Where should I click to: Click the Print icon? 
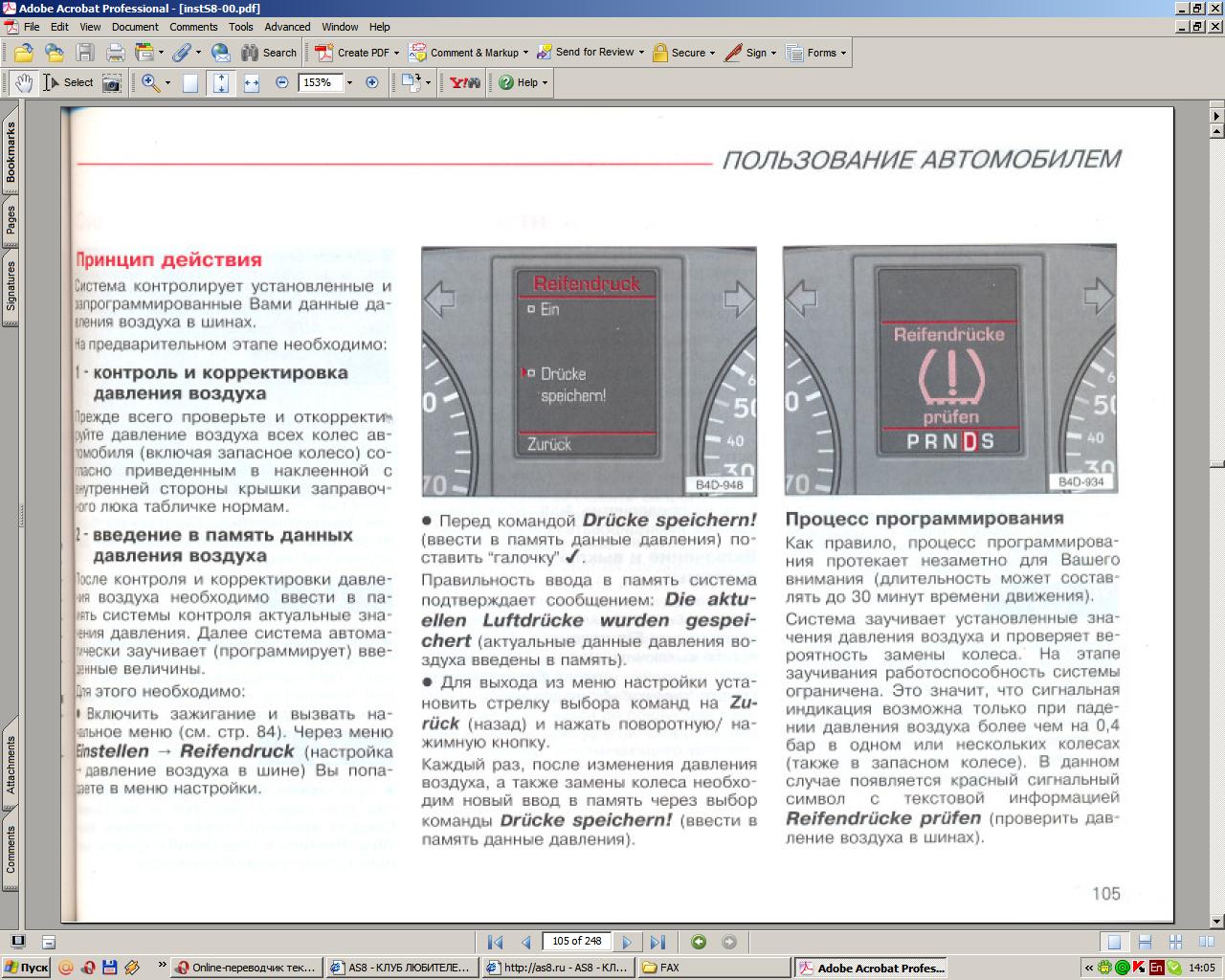click(x=116, y=53)
